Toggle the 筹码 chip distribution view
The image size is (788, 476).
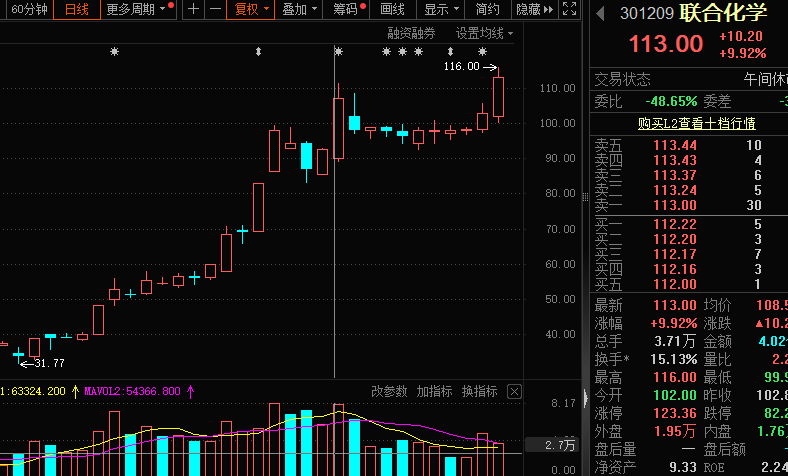click(347, 9)
